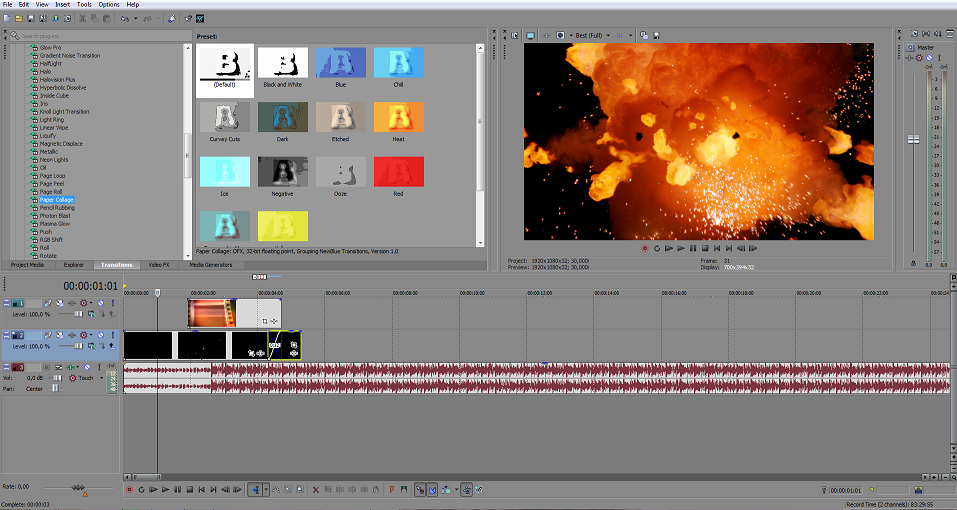
Task: Click the Cut icon in main toolbar
Action: click(80, 18)
